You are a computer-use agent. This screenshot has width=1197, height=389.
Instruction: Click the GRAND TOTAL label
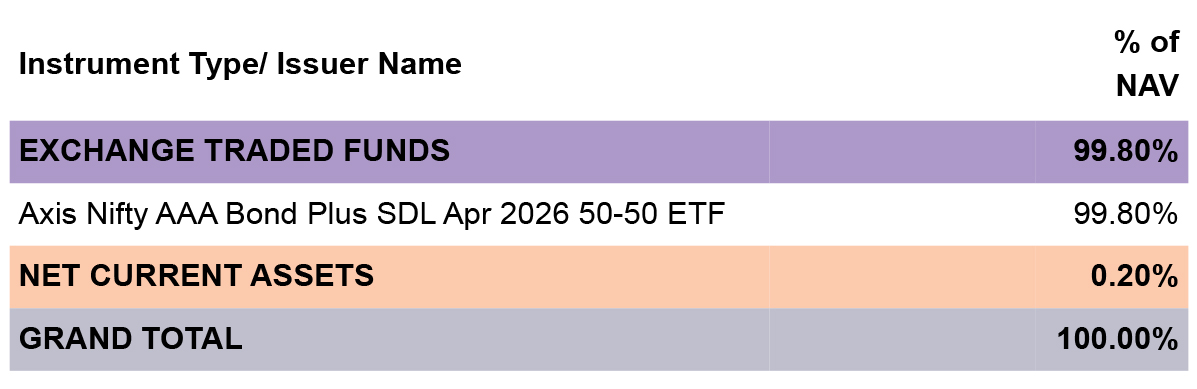click(131, 339)
